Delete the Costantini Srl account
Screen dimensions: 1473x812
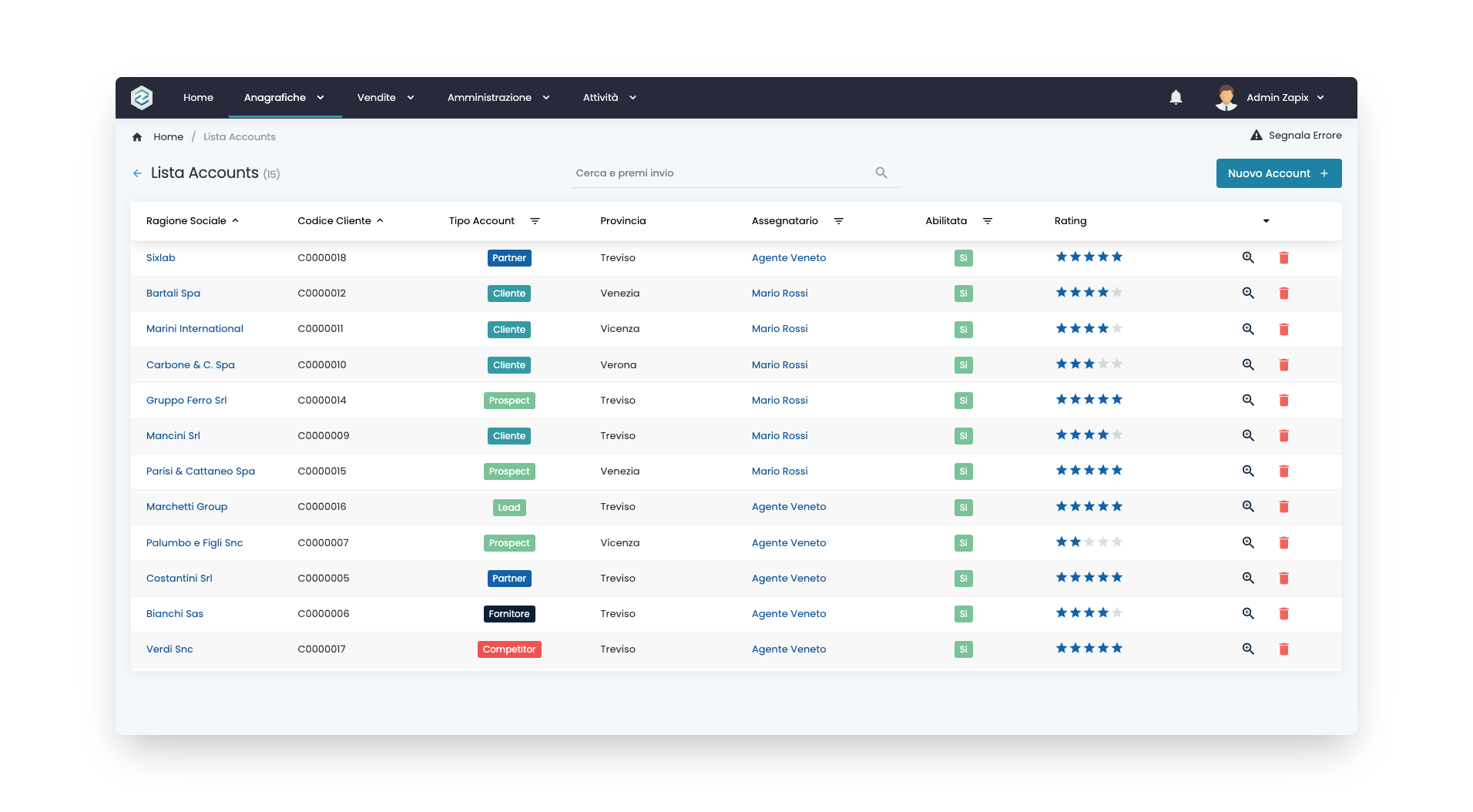(1284, 579)
